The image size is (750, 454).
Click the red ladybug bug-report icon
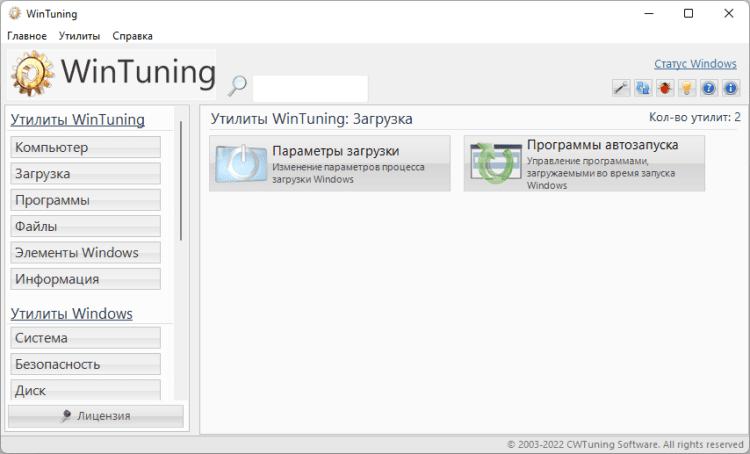coord(665,88)
